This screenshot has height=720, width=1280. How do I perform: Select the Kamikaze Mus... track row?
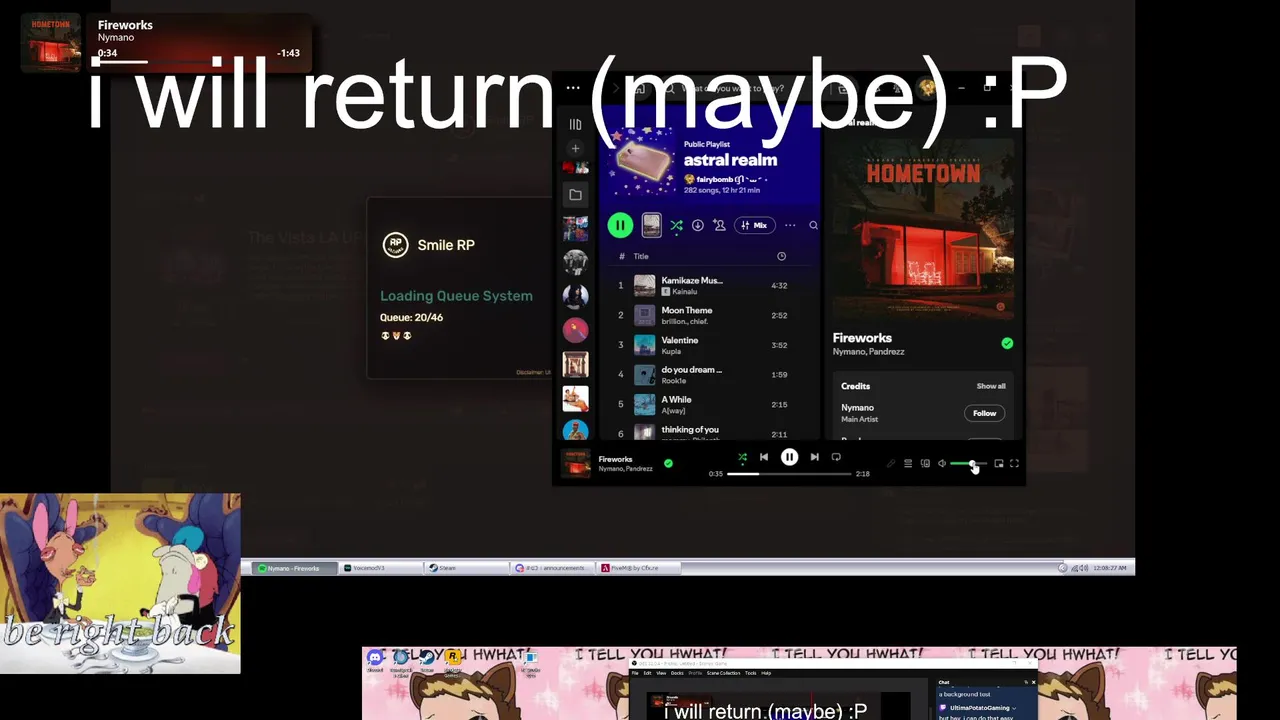click(710, 285)
